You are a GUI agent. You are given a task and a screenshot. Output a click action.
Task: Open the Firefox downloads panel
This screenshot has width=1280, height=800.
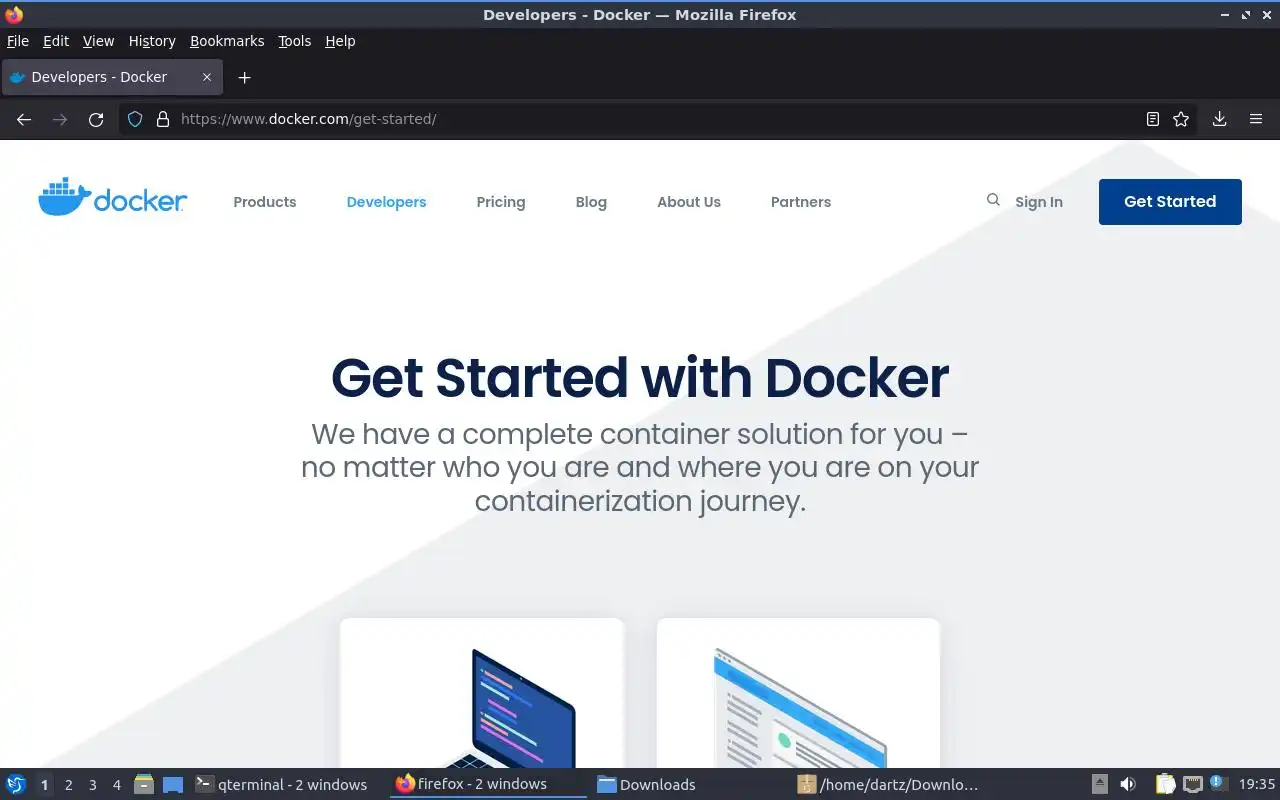pos(1220,119)
